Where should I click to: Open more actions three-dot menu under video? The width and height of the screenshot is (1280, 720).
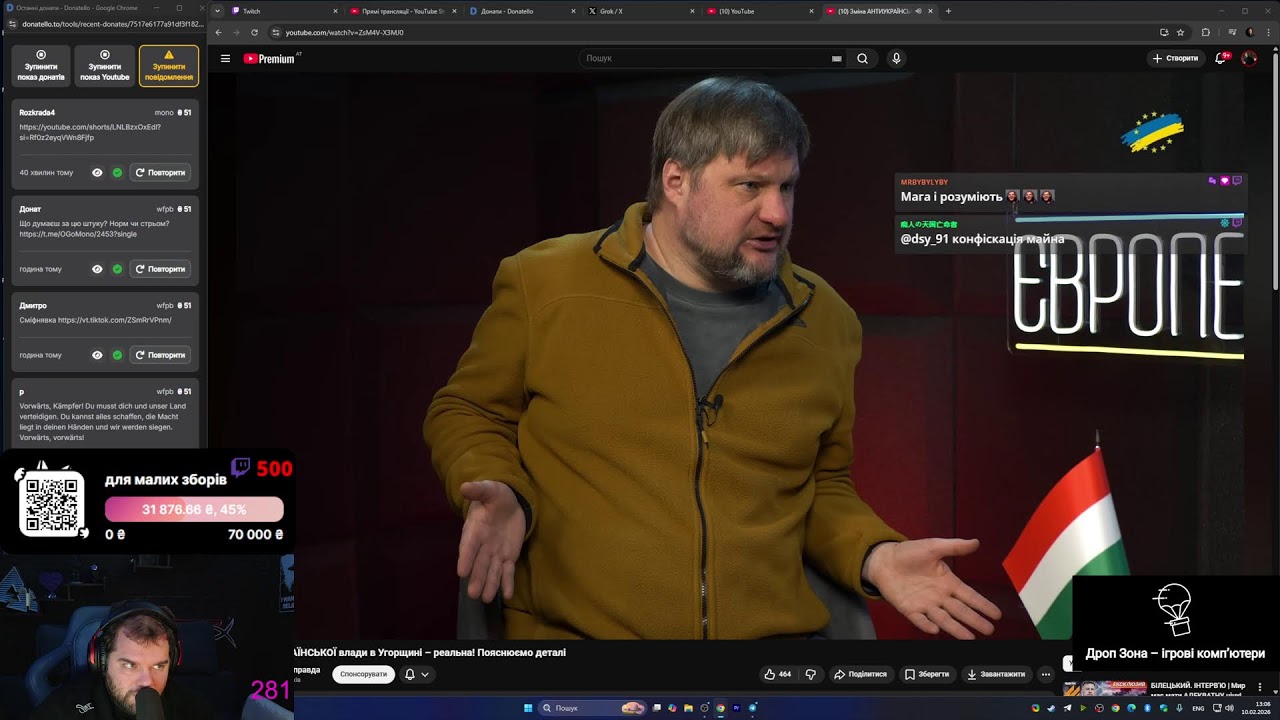[x=1045, y=674]
